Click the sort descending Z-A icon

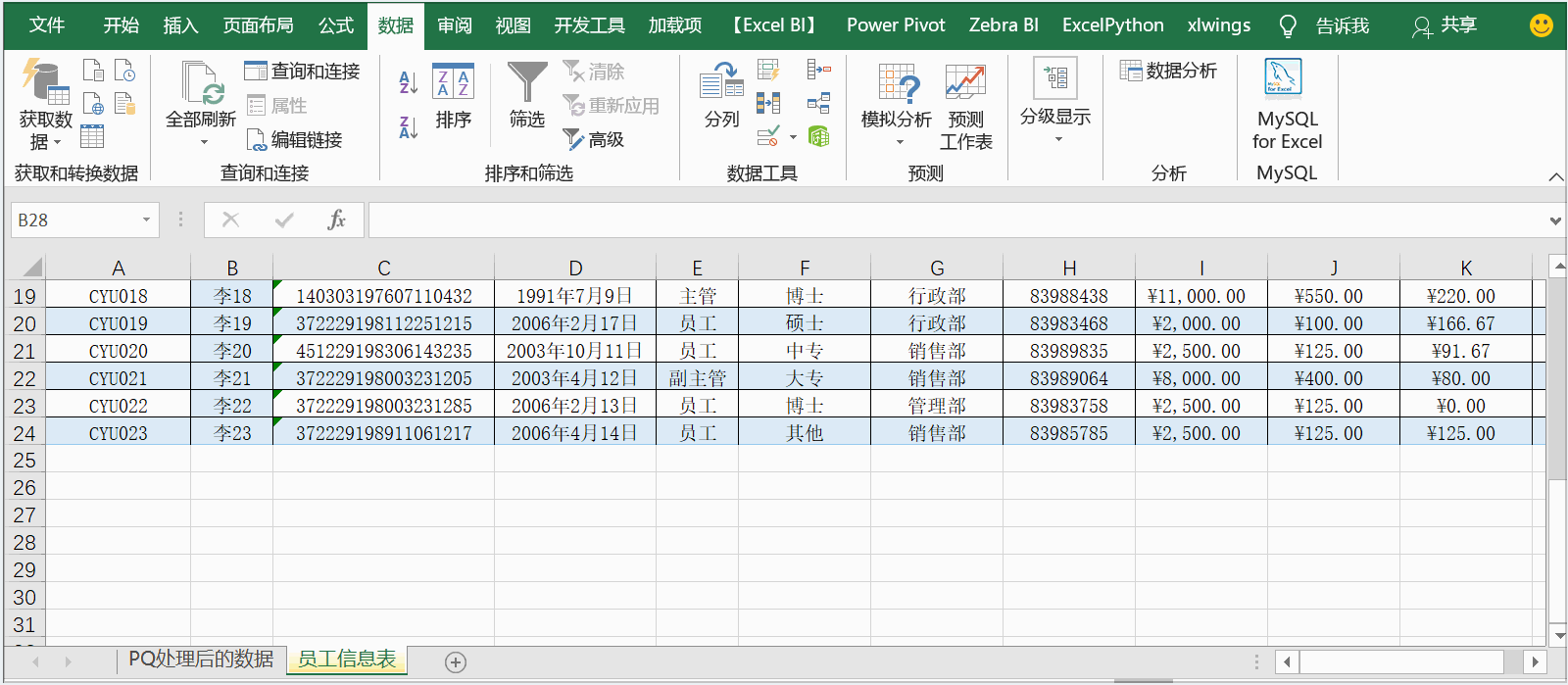(x=409, y=126)
